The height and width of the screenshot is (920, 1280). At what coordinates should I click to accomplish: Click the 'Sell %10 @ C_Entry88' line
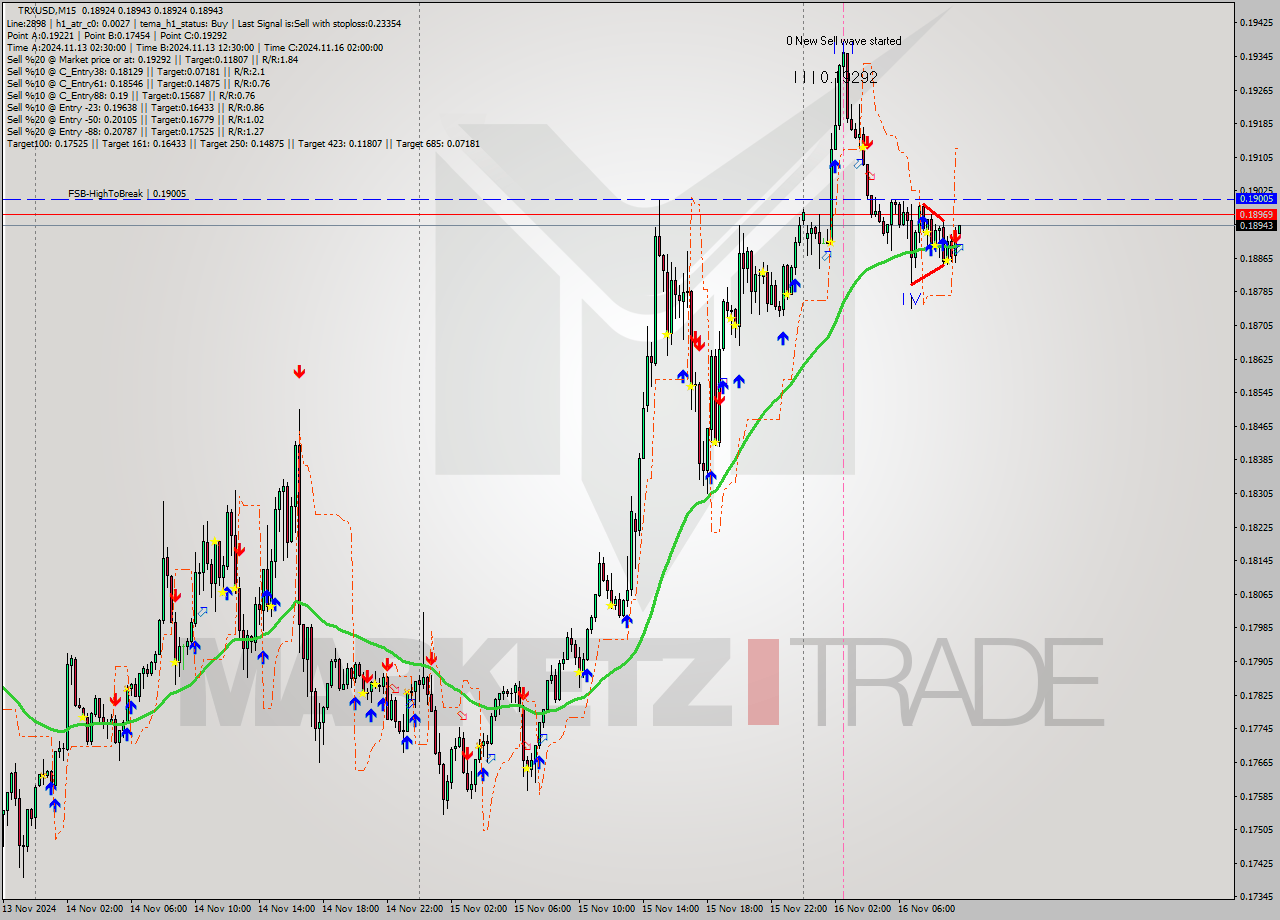[x=130, y=94]
